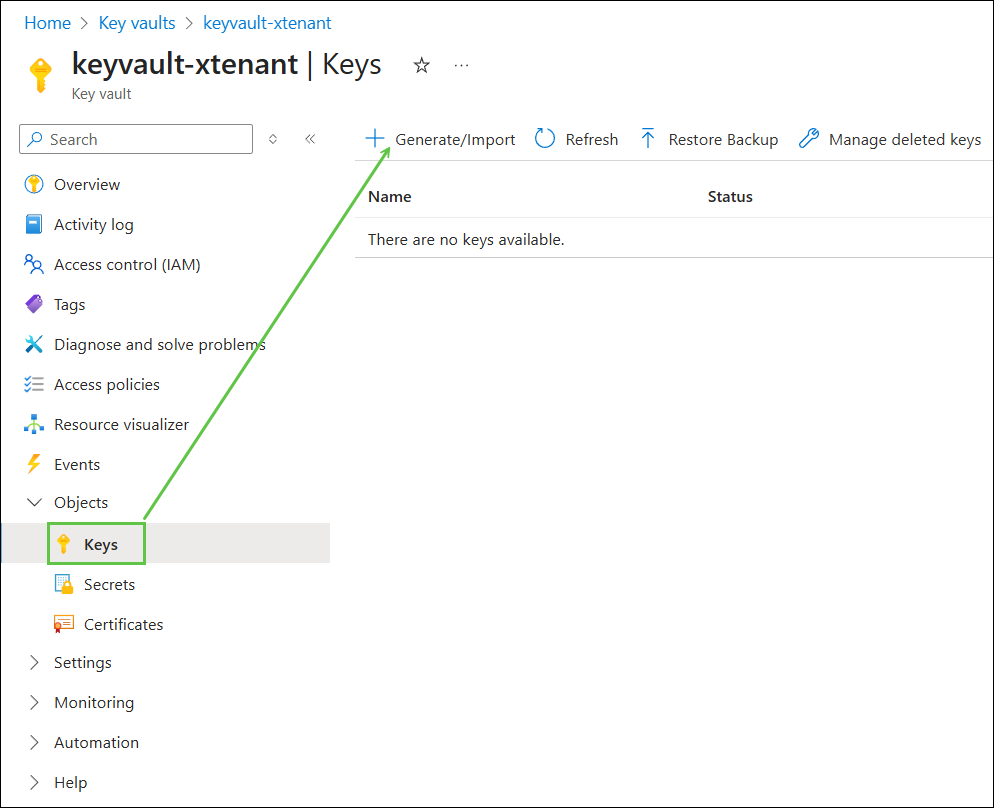994x808 pixels.
Task: Click the 'There are no keys available.' text
Action: coord(466,240)
